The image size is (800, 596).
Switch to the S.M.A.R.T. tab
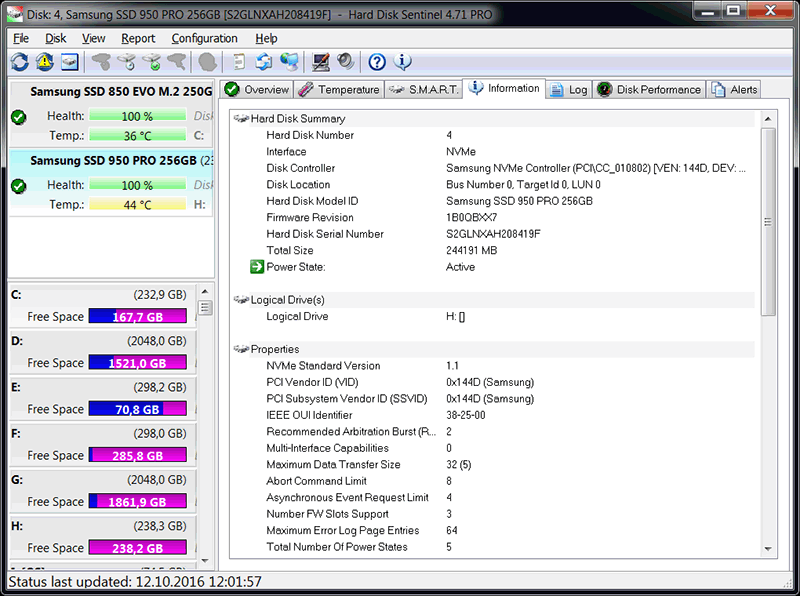point(423,89)
